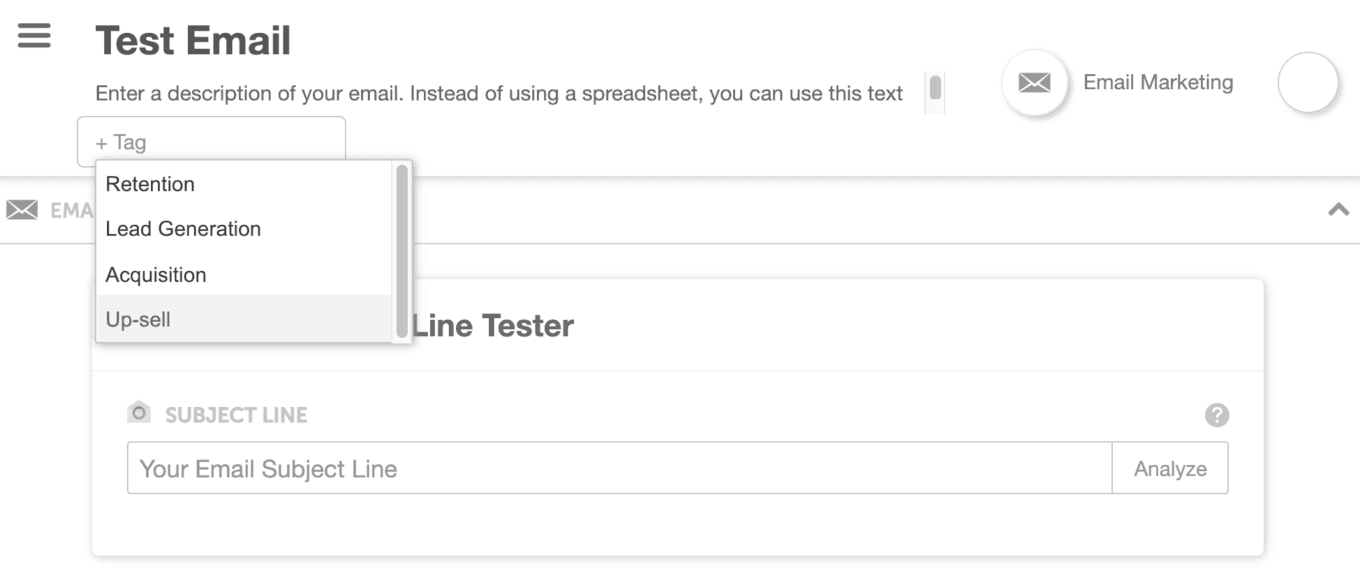Focus the + Tag input box
This screenshot has width=1360, height=578.
tap(211, 142)
